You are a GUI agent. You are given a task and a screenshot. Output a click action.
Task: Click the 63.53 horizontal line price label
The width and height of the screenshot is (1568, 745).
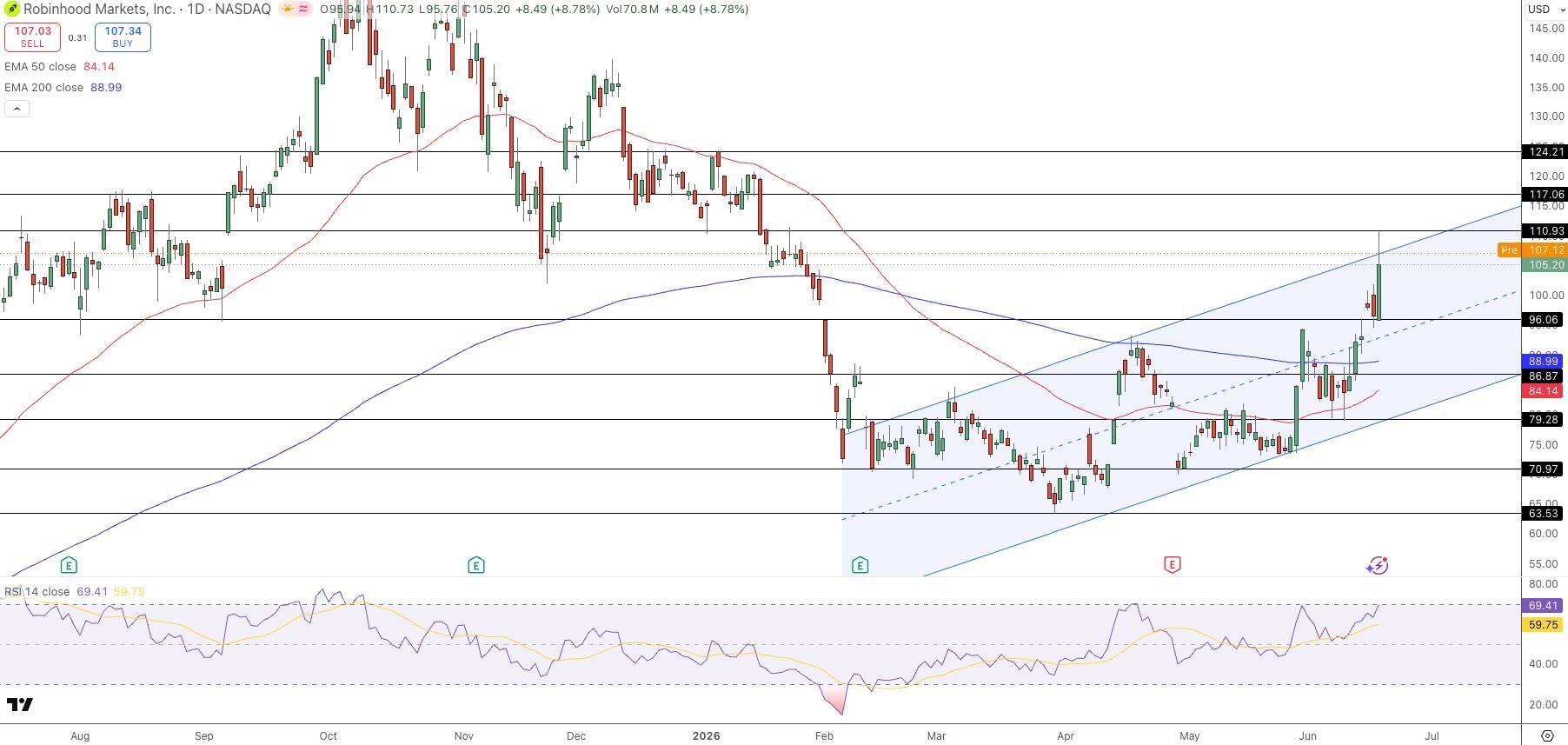click(1545, 514)
